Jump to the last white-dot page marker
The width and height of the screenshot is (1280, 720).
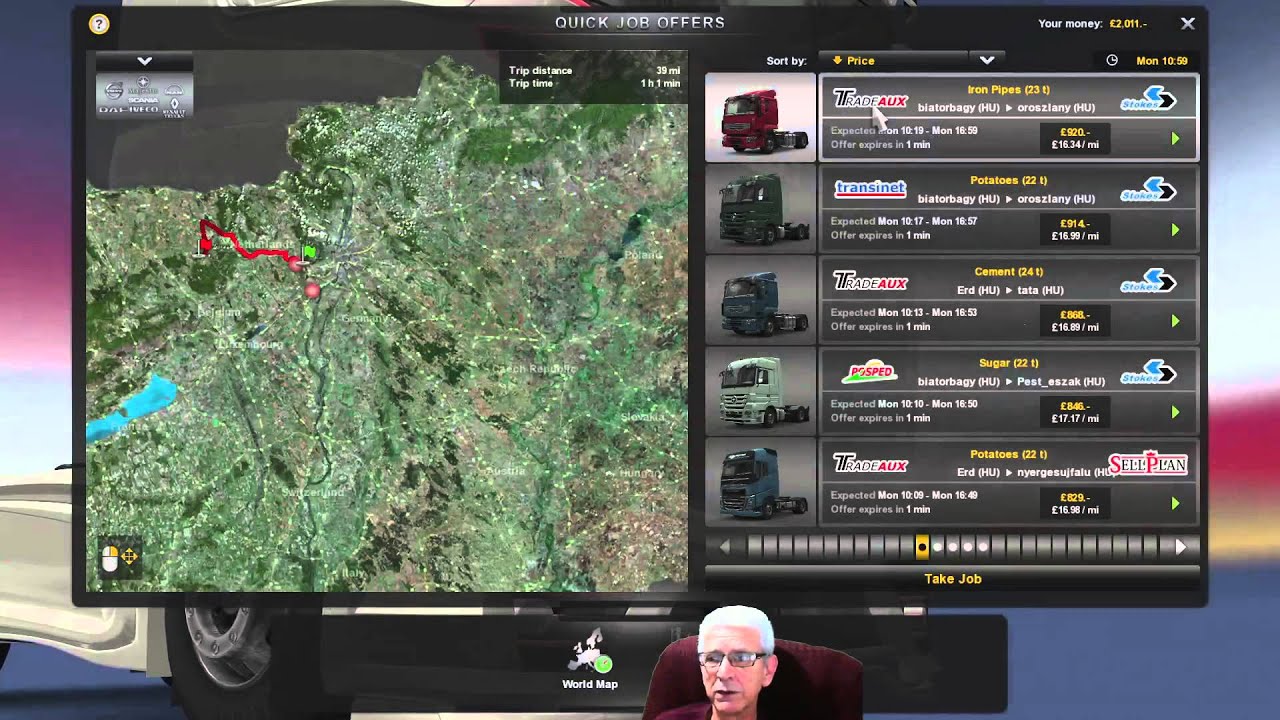[x=983, y=547]
